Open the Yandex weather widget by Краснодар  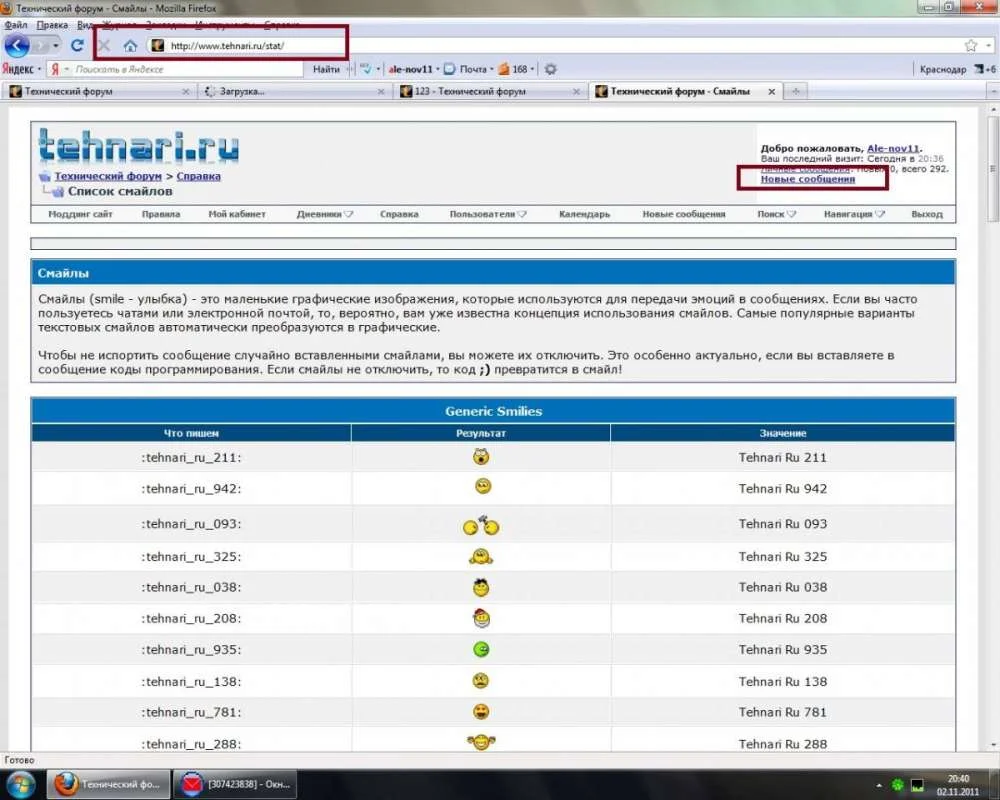(984, 69)
